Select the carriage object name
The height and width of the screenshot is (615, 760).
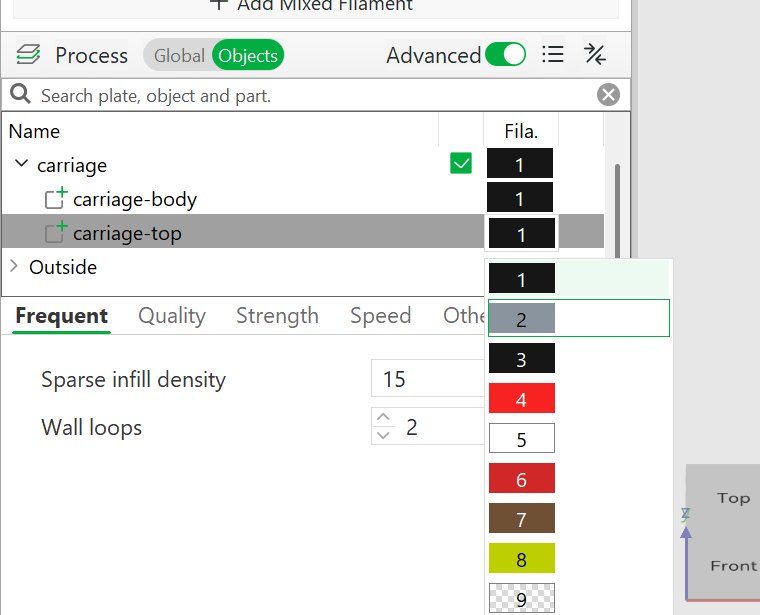(x=72, y=165)
